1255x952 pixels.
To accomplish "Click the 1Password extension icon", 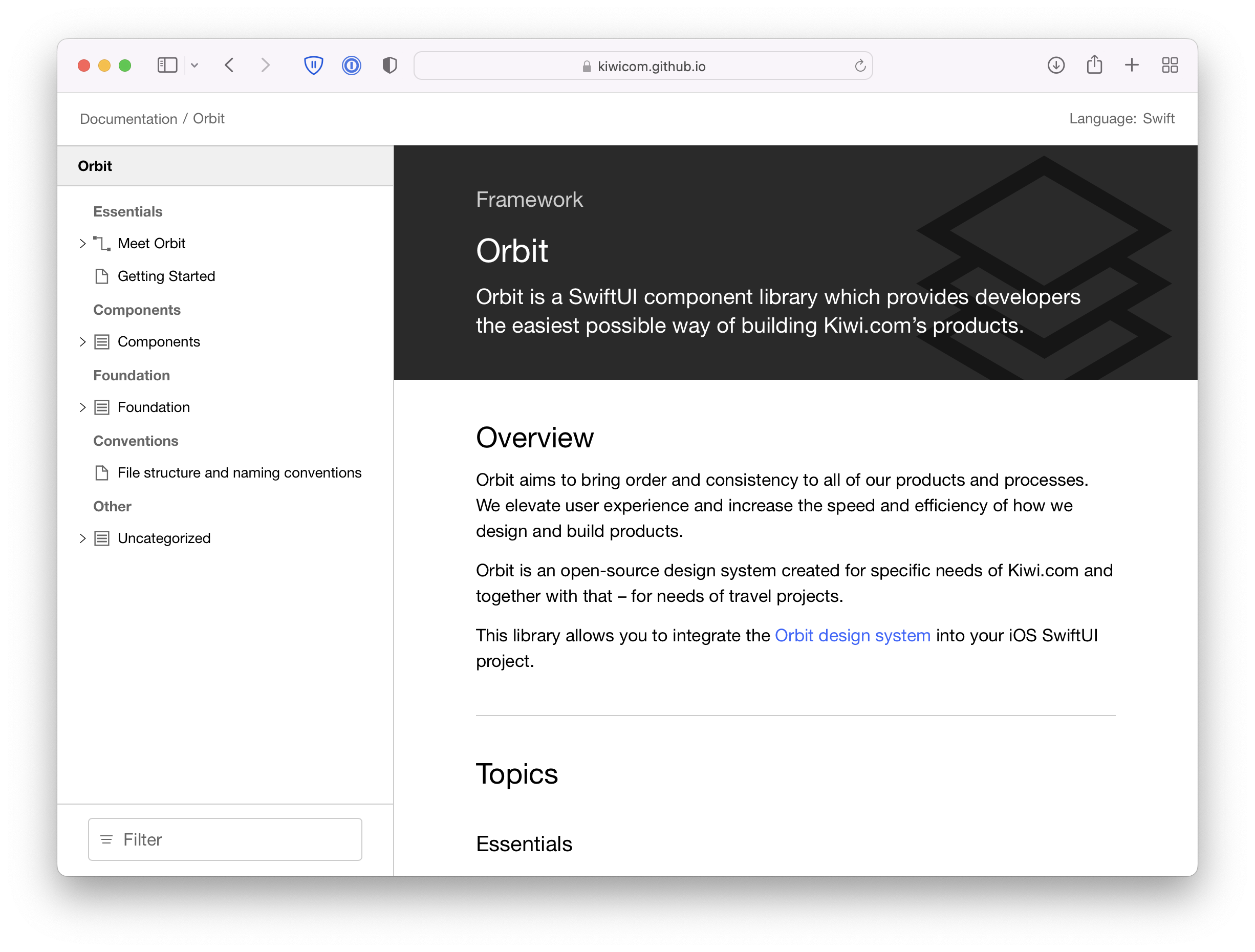I will coord(351,65).
